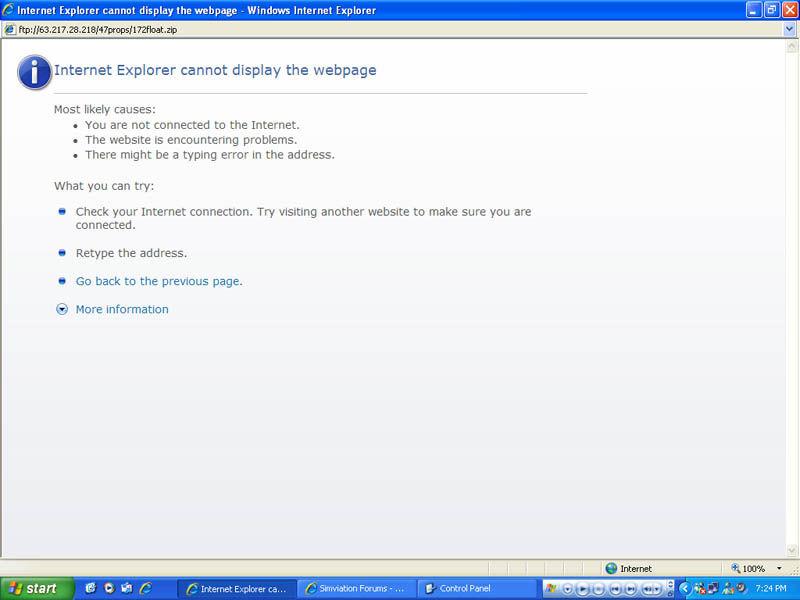Click the restore button at media toolbar's right edge
This screenshot has height=600, width=800.
670,593
